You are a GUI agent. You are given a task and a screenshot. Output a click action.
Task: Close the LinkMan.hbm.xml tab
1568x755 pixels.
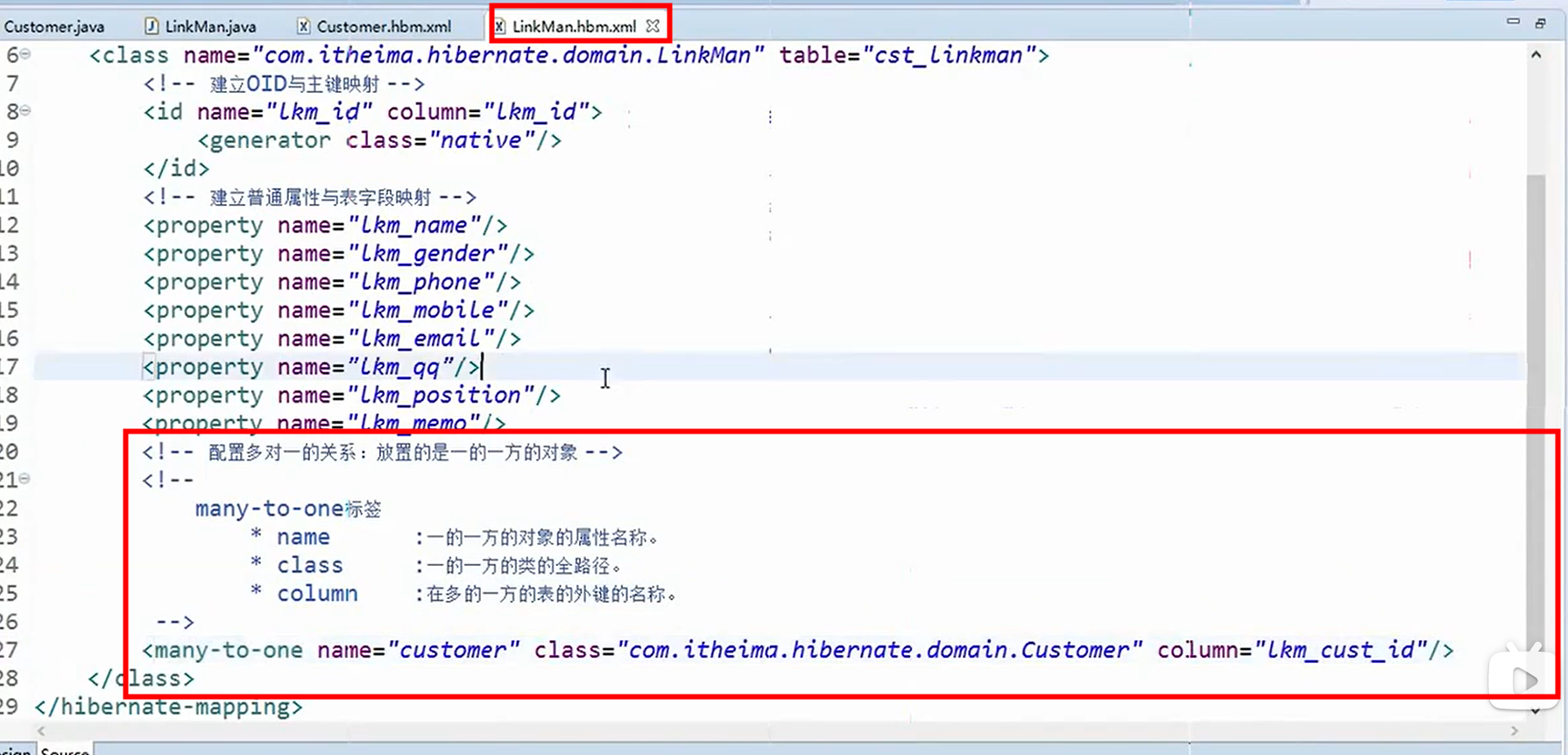[653, 26]
